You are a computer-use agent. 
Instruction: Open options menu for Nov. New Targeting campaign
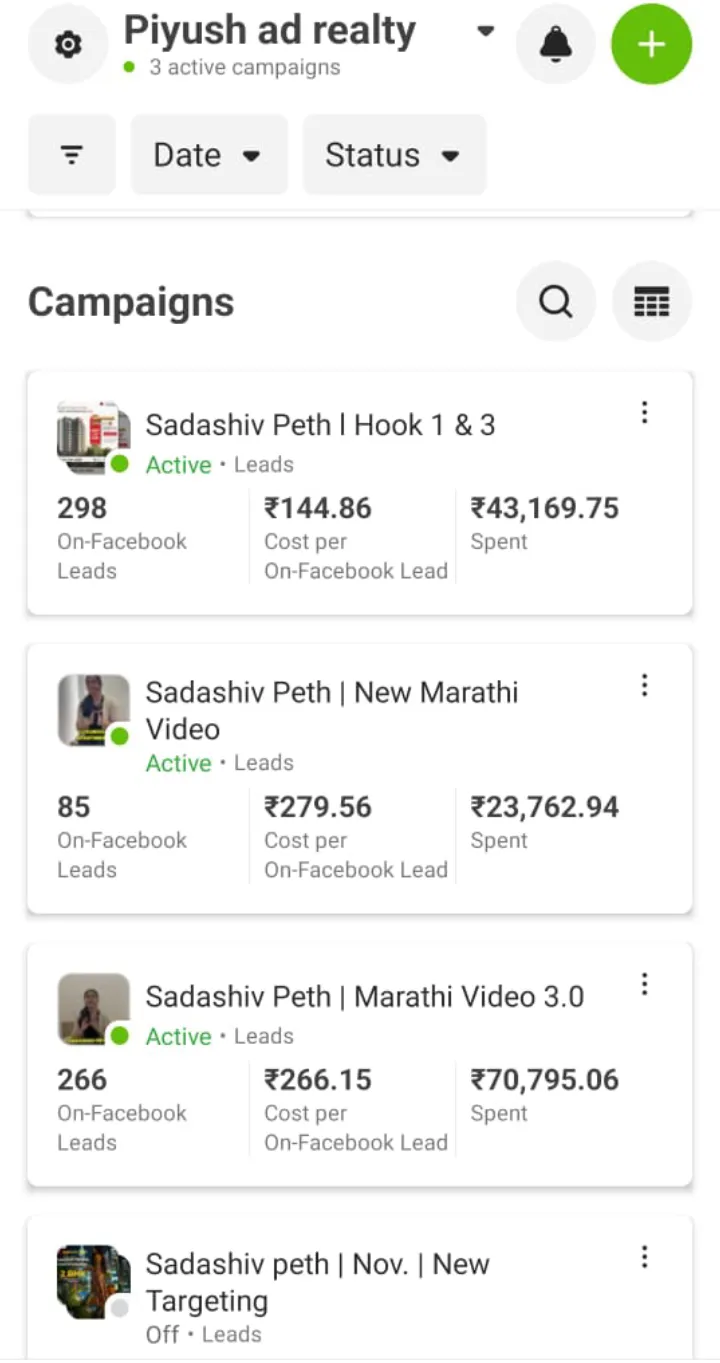pos(644,1257)
